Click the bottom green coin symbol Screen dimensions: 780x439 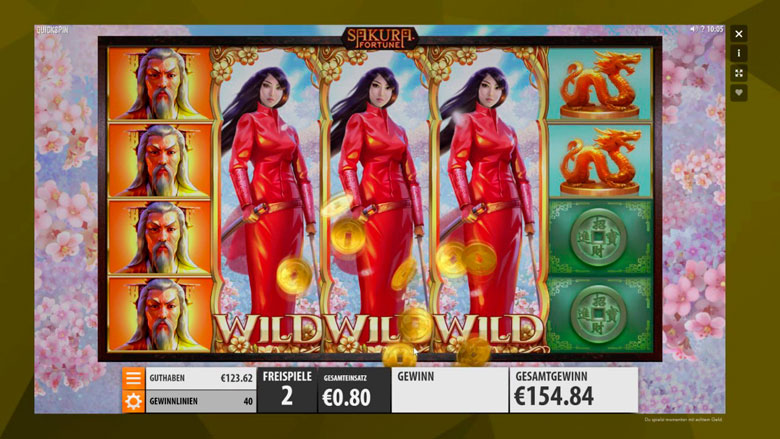click(600, 314)
